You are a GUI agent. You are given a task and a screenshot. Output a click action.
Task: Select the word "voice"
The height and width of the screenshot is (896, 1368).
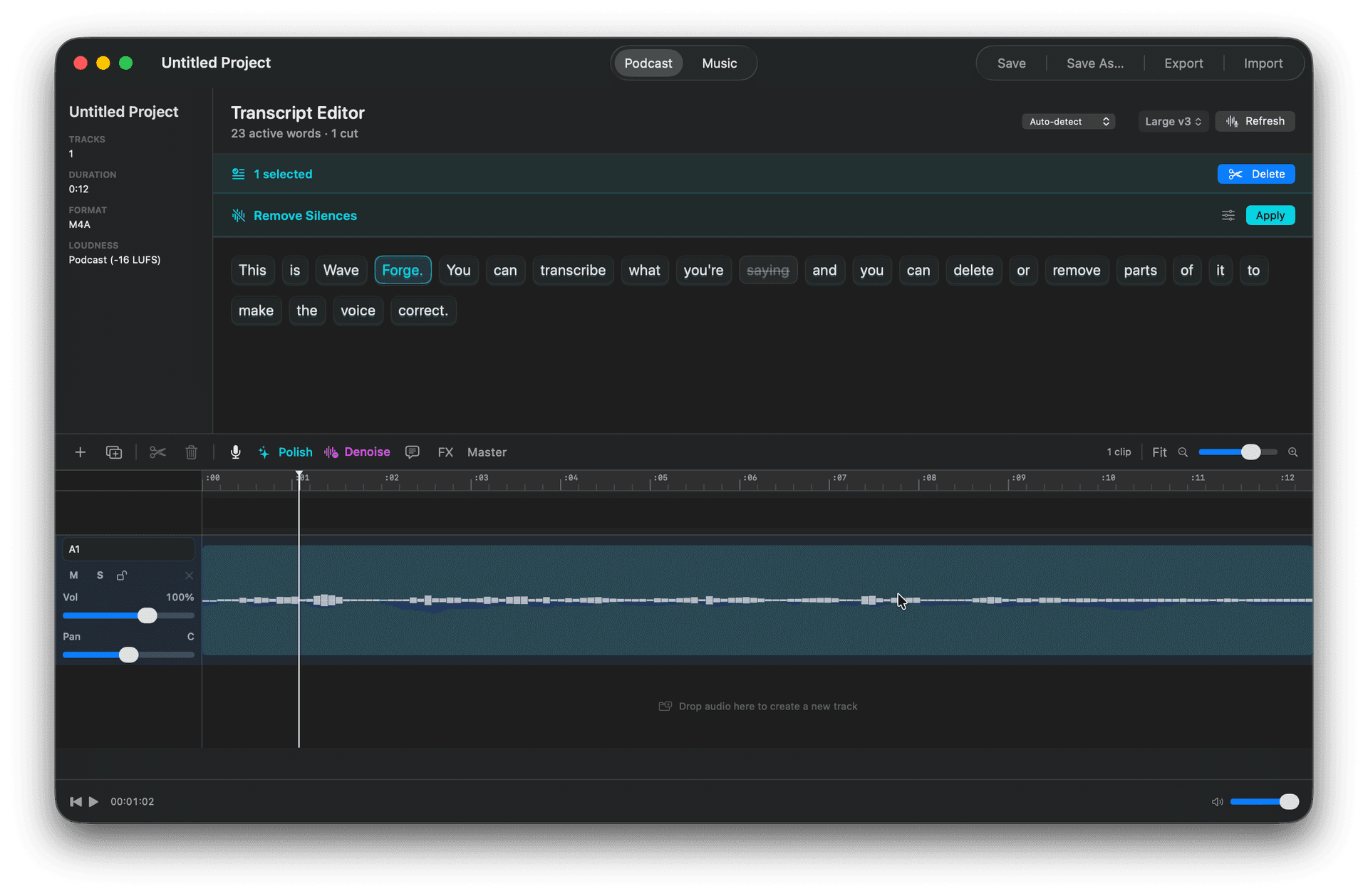coord(358,311)
